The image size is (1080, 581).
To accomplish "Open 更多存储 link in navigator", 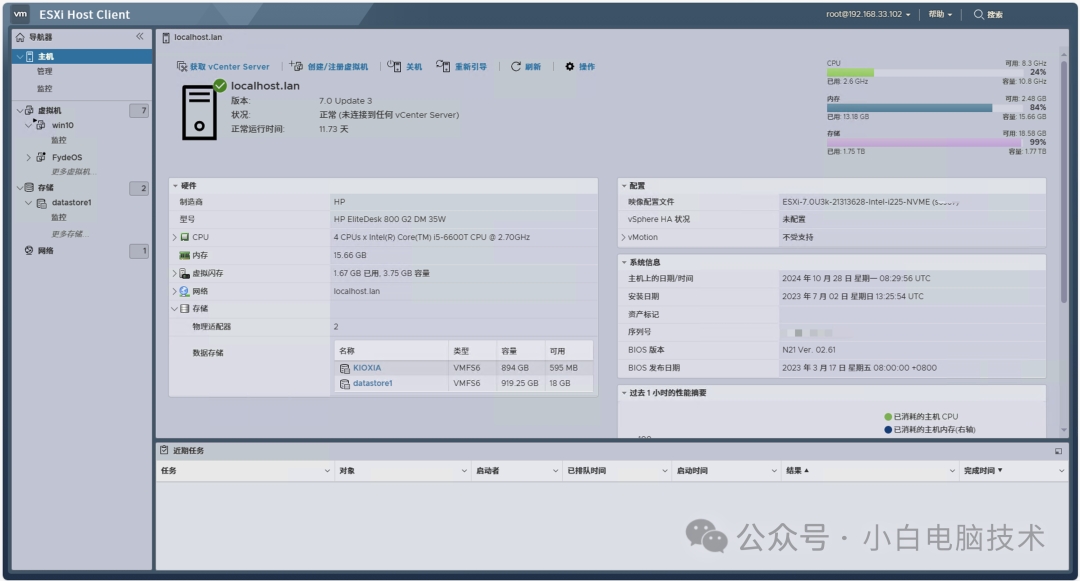I will [x=69, y=234].
